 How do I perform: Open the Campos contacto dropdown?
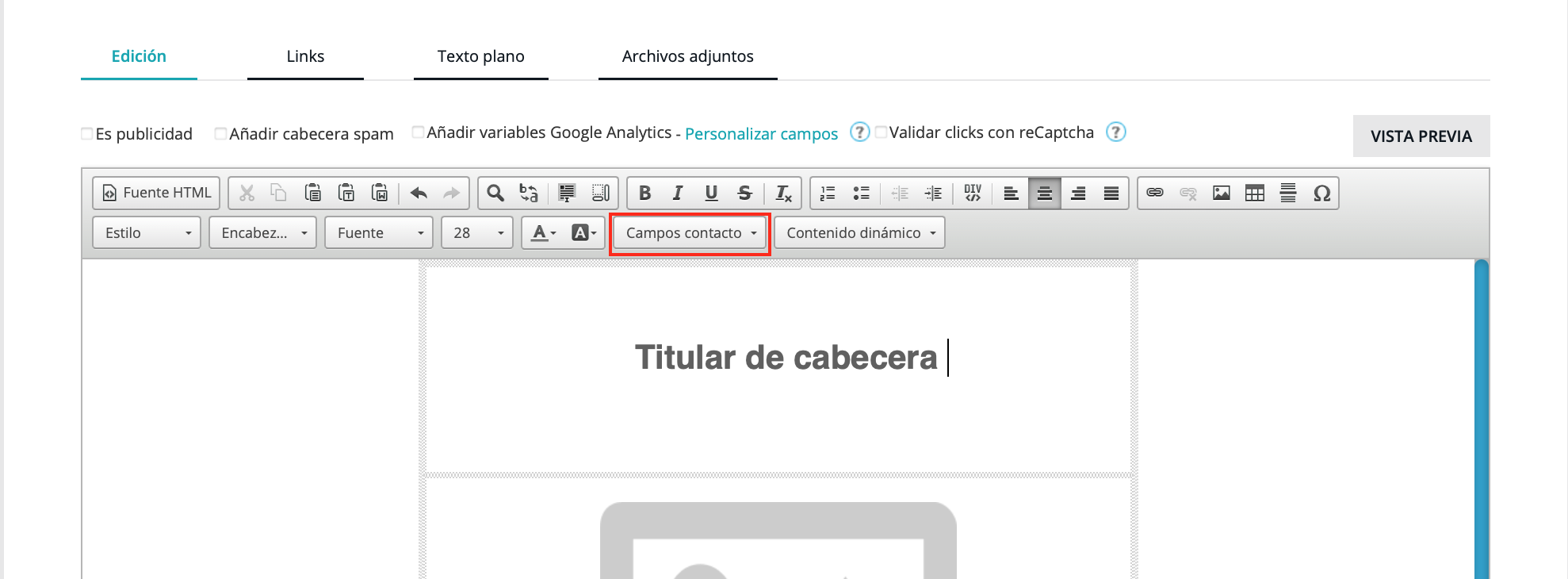click(690, 233)
